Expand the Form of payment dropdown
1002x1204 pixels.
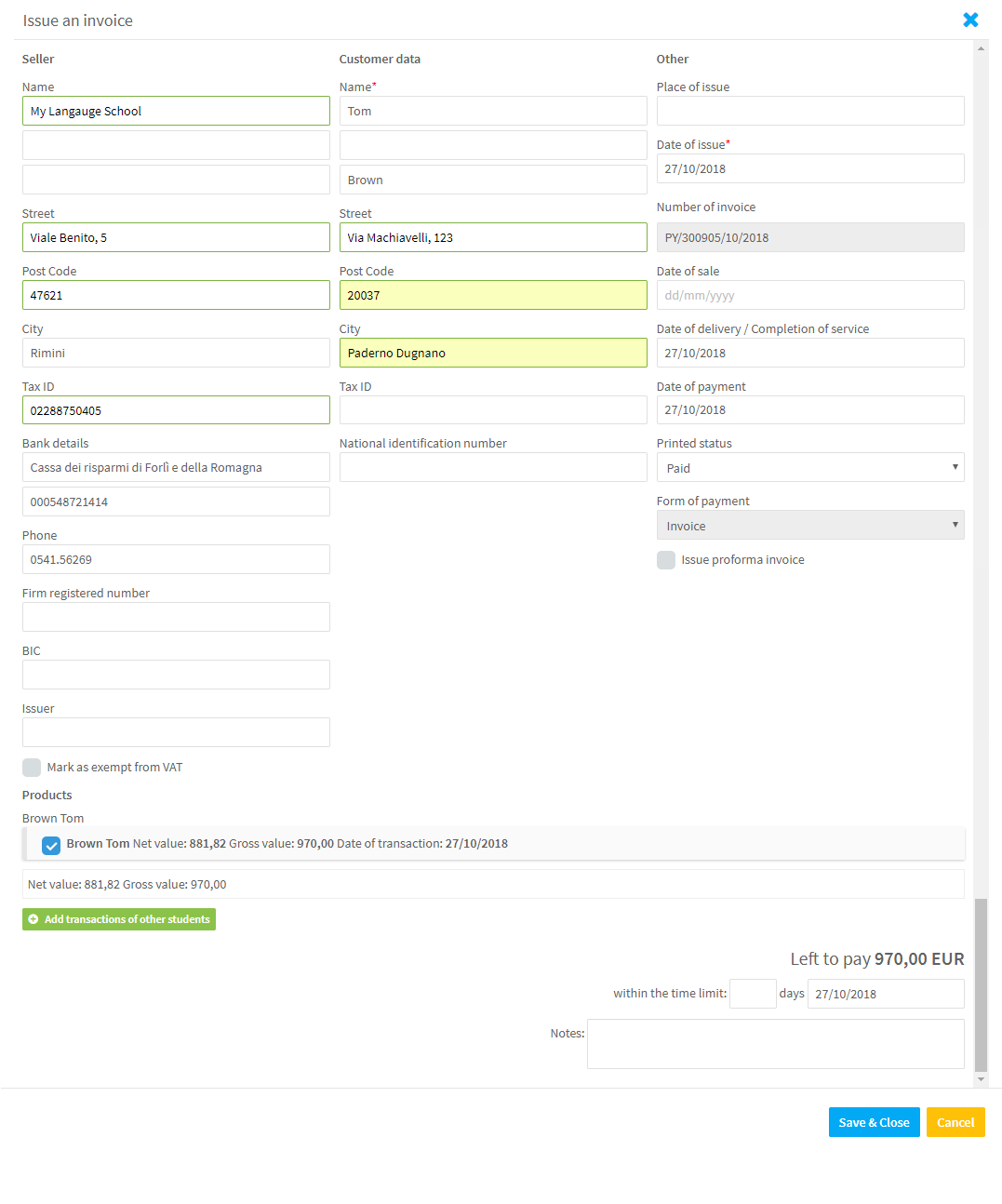(810, 525)
